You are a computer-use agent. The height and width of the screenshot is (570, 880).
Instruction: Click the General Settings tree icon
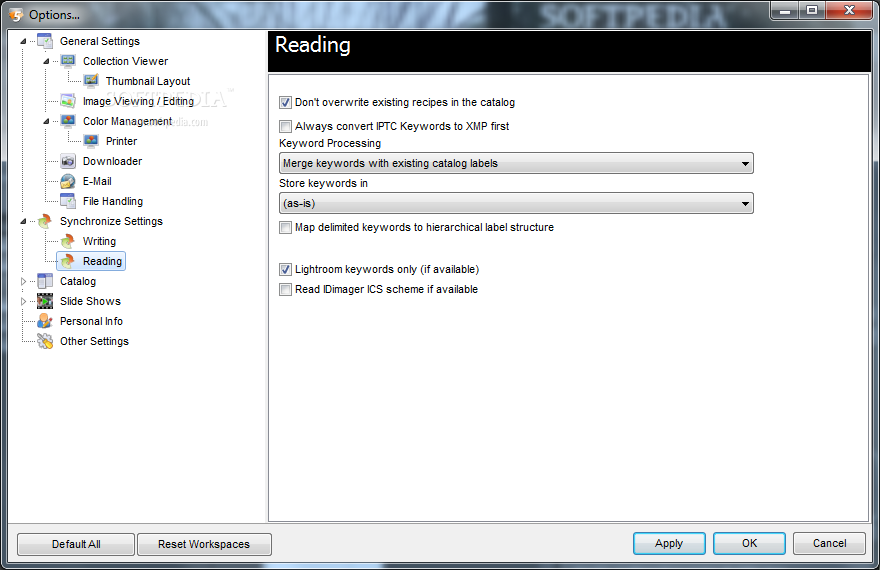point(44,41)
